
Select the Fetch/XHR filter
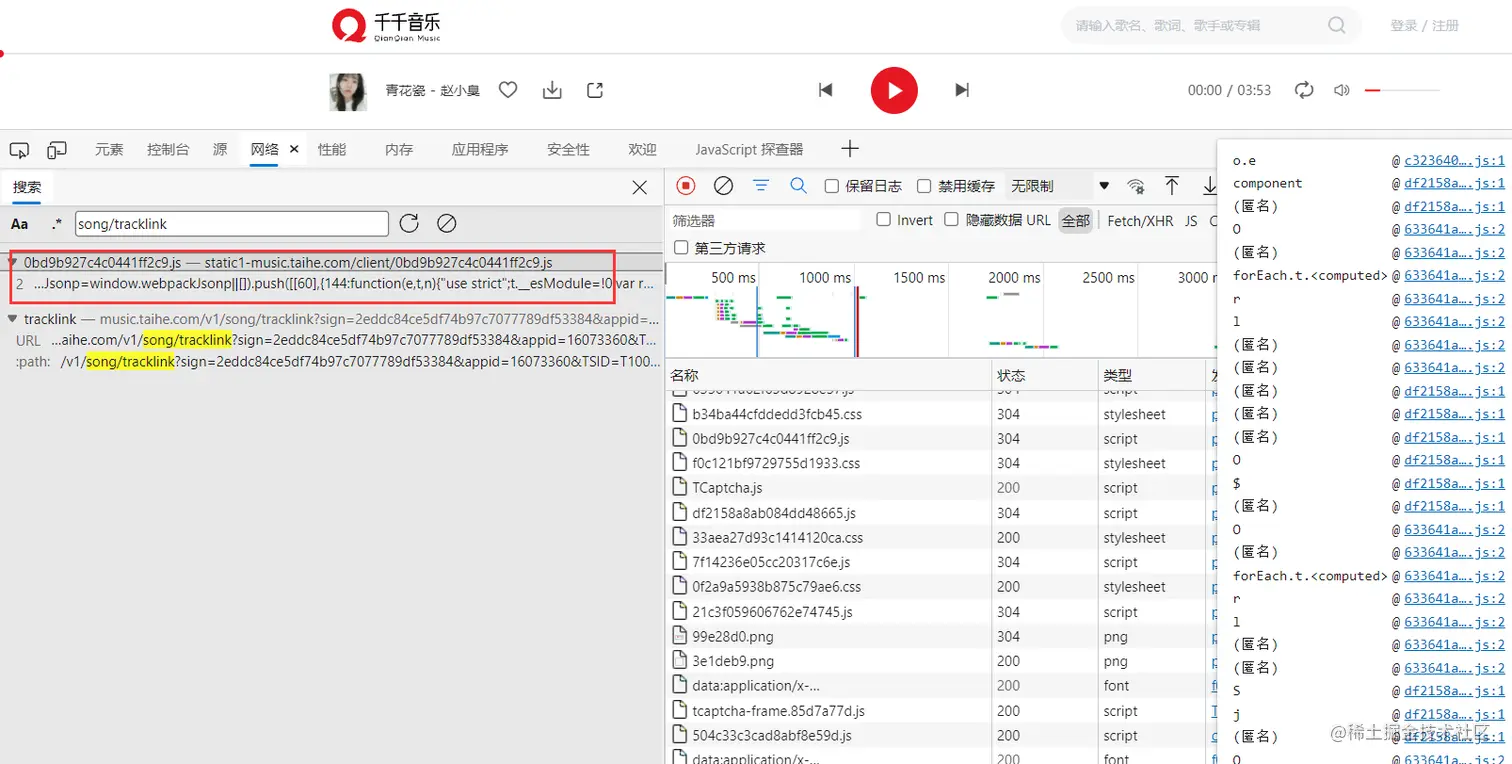(1140, 221)
